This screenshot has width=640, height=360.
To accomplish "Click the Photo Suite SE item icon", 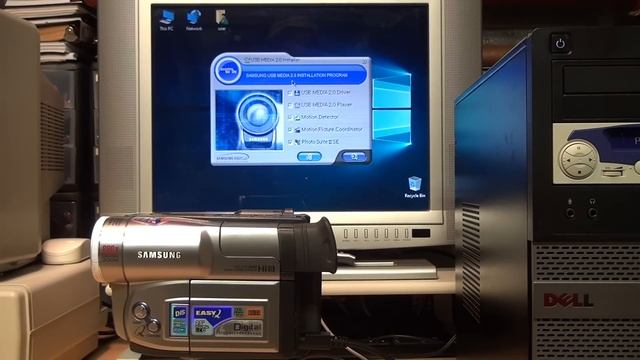I will click(297, 142).
